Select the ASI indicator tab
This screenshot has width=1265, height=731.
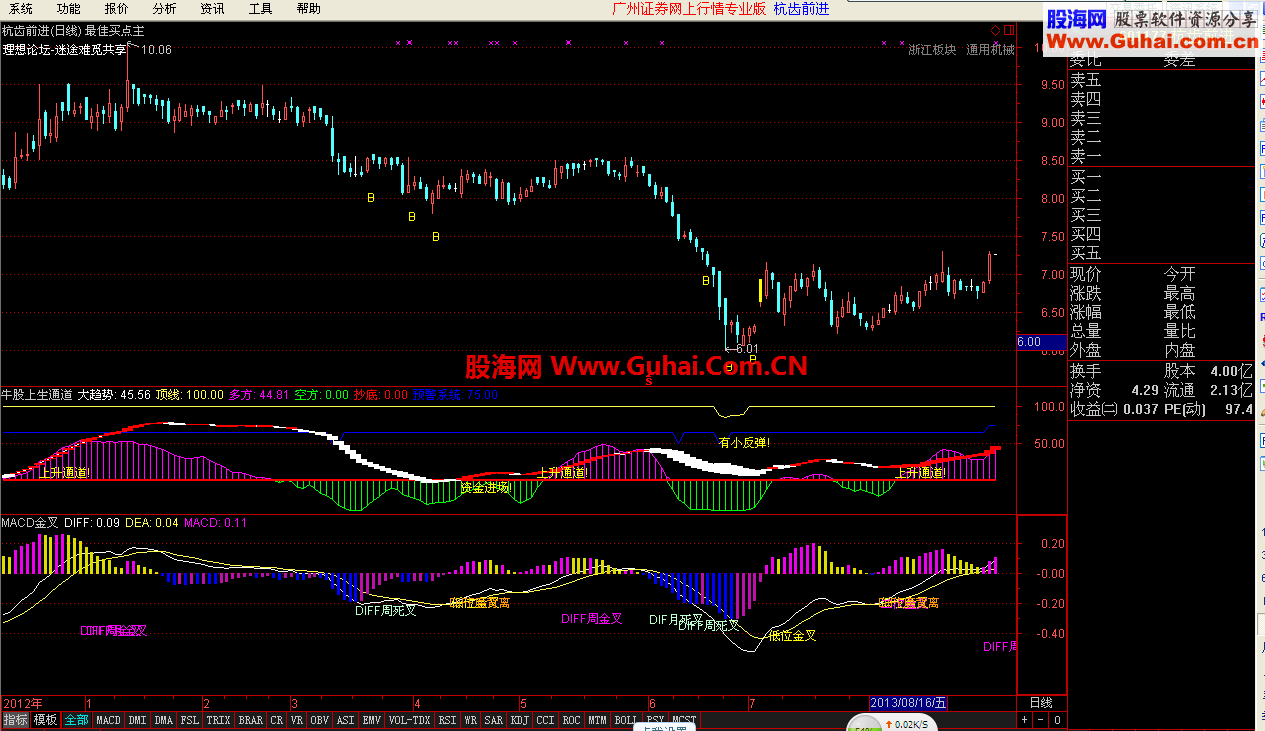pos(345,720)
